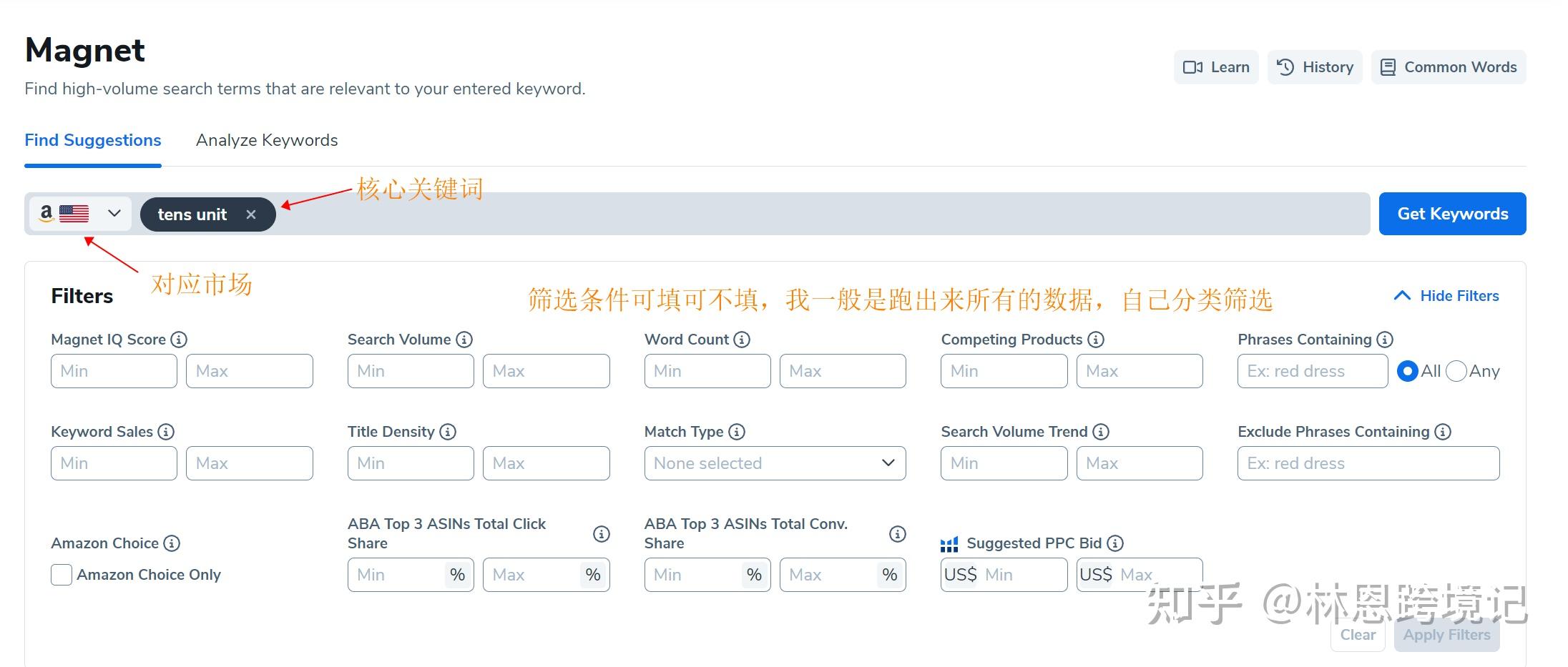
Task: Focus Competing Products Max field
Action: [1140, 371]
